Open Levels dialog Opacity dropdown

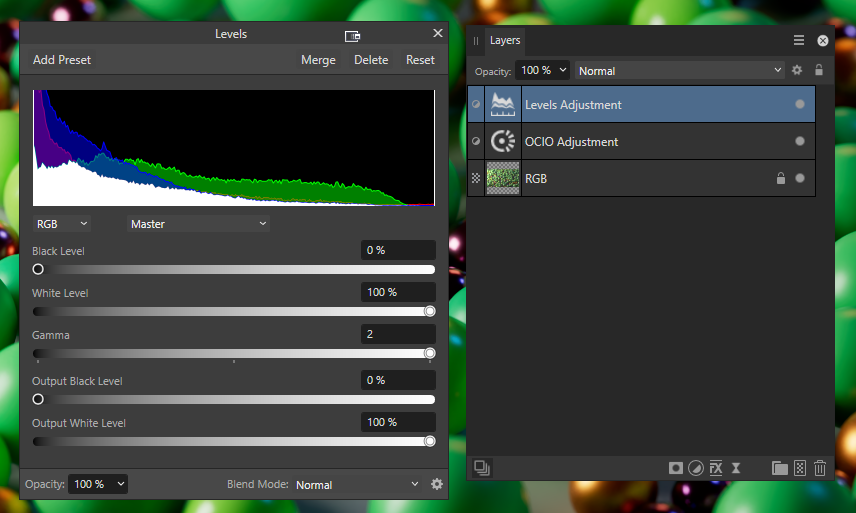coord(98,484)
